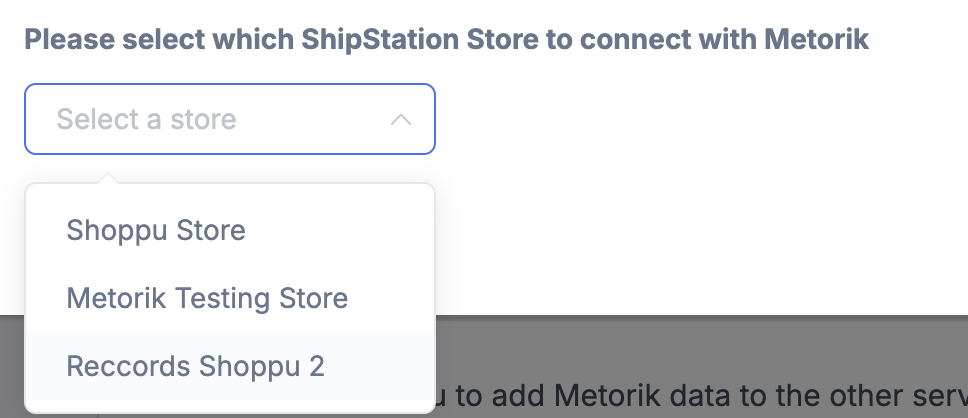Image resolution: width=968 pixels, height=418 pixels.
Task: Click the up-chevron icon in the store field
Action: tap(401, 119)
